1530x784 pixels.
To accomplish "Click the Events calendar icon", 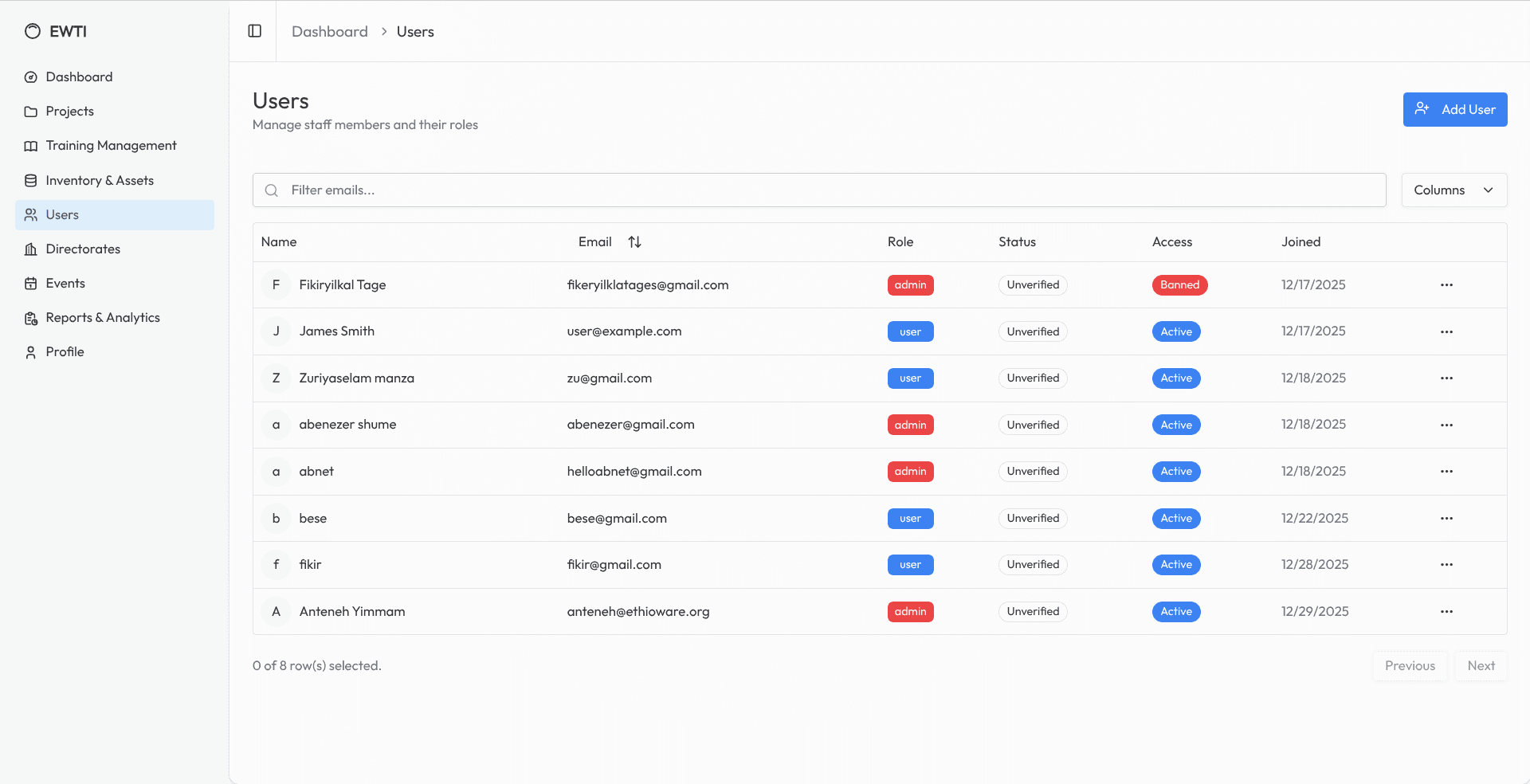I will [x=30, y=283].
